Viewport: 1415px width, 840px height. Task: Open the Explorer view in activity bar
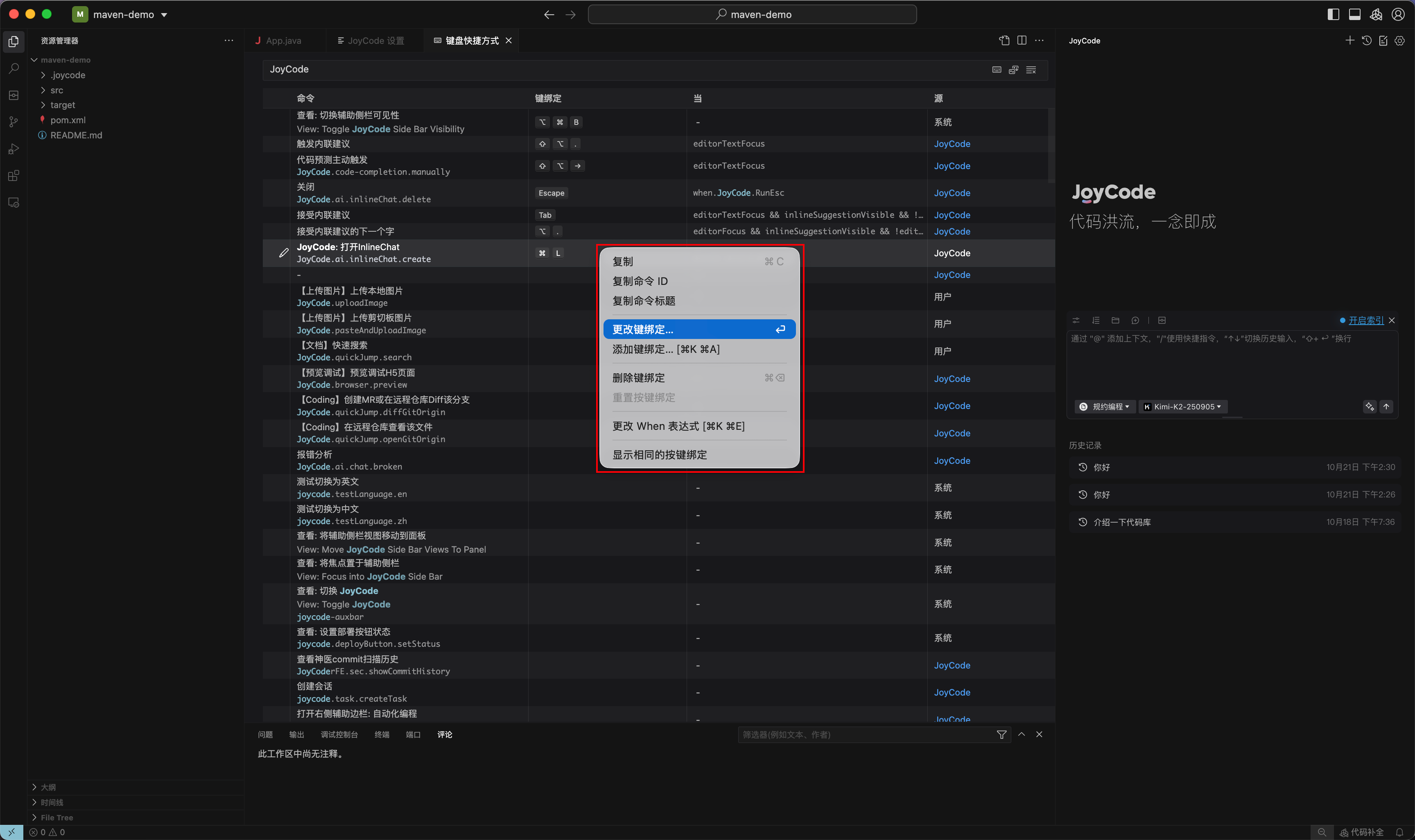click(x=14, y=41)
